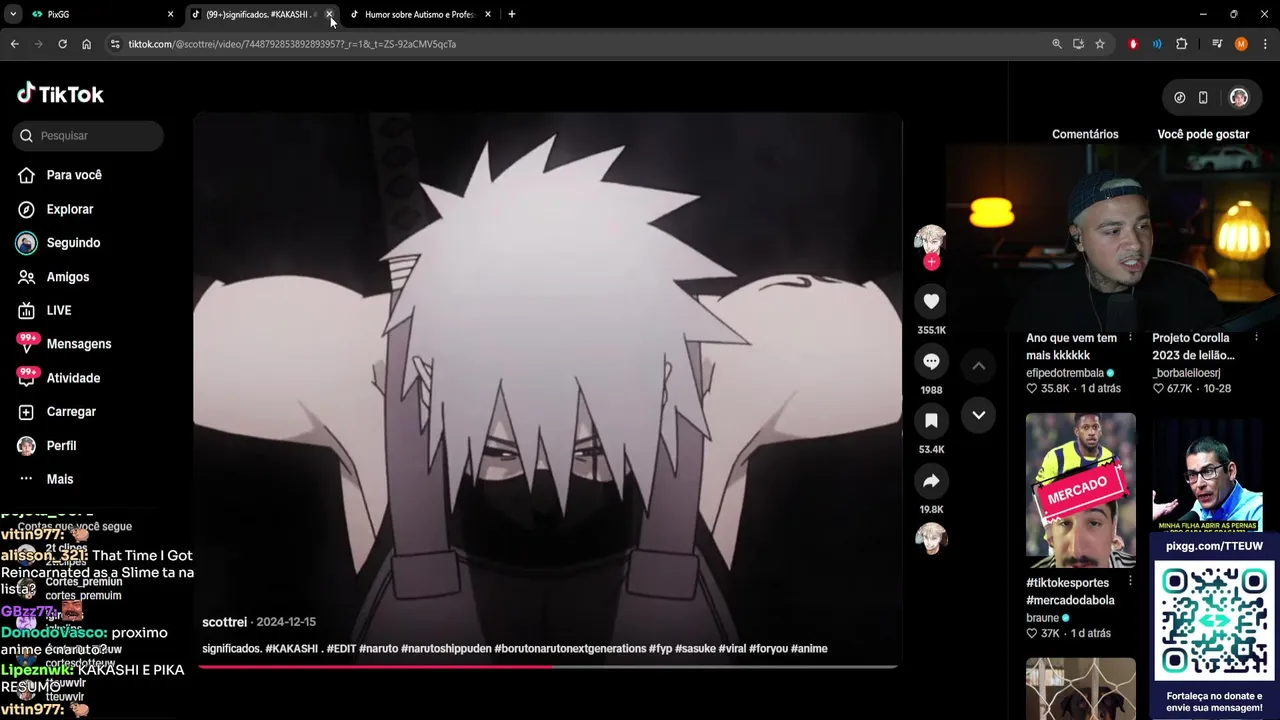1280x720 pixels.
Task: Go to next video with down chevron
Action: [x=979, y=415]
